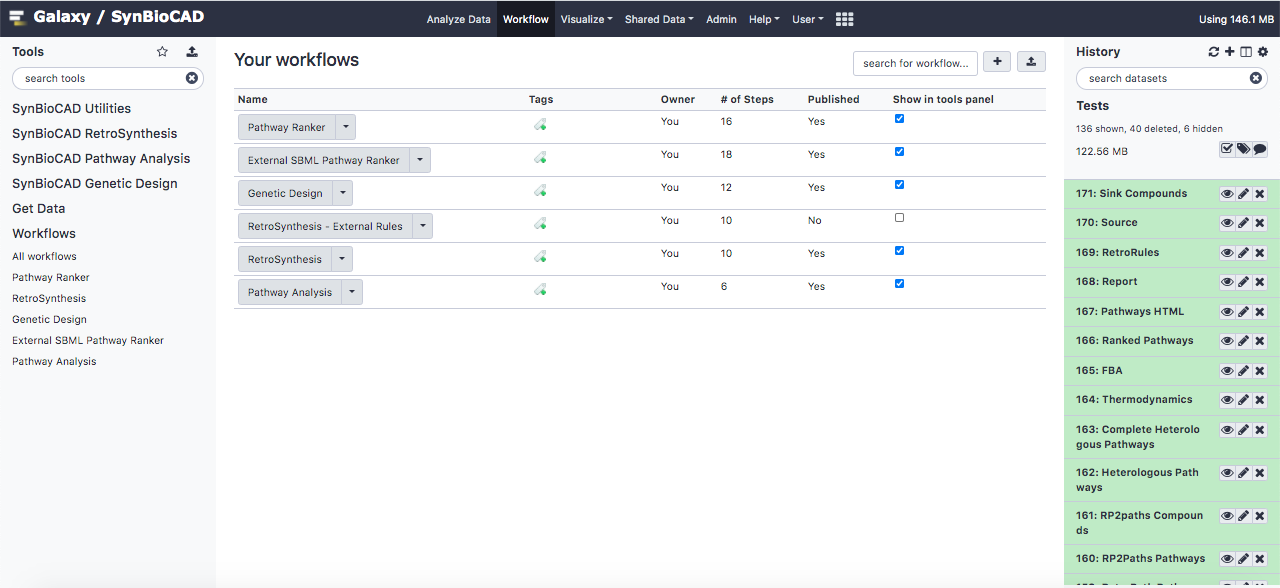Open the Admin page
The width and height of the screenshot is (1280, 588).
point(721,19)
